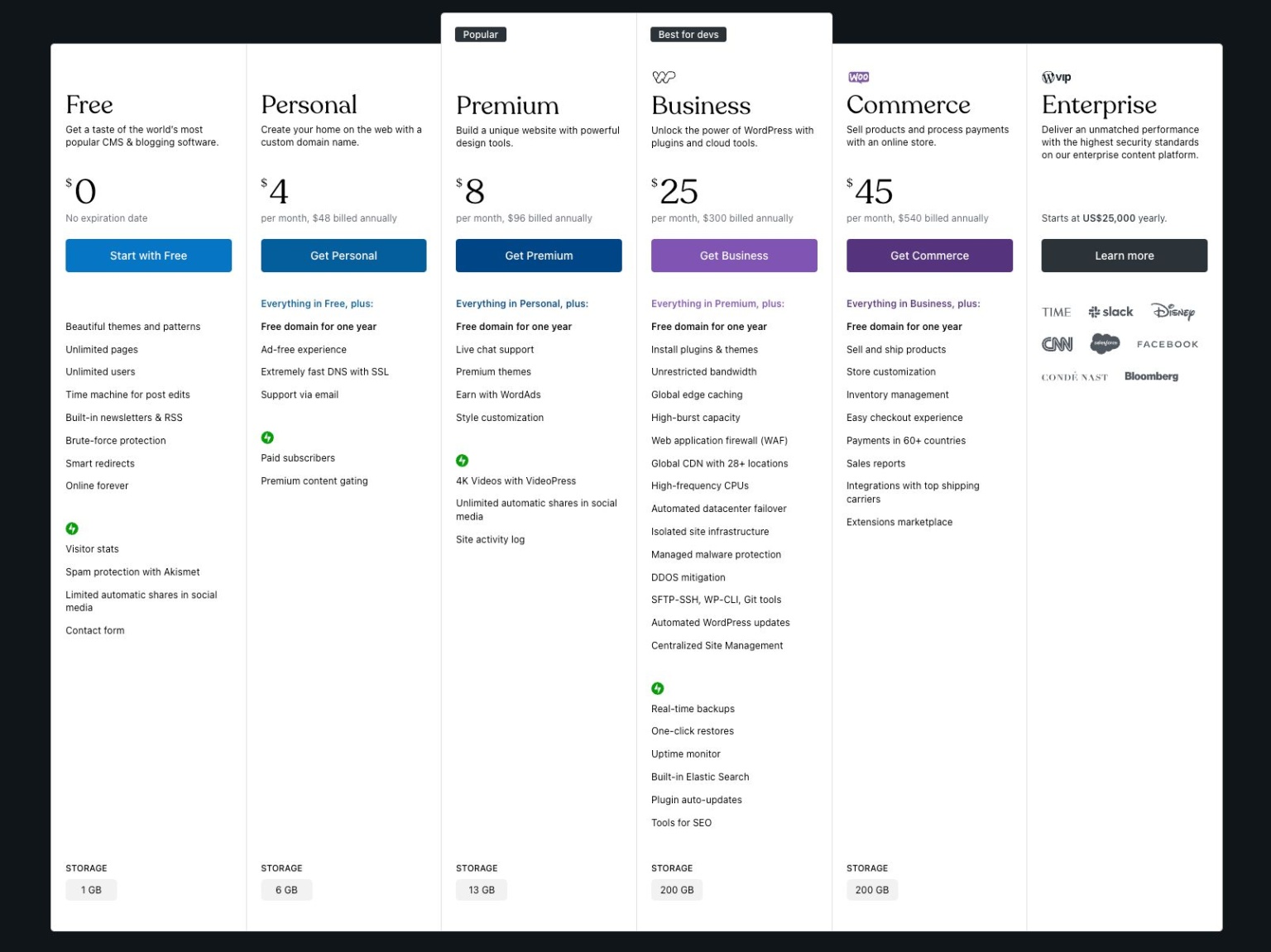Click the Start with Free button
This screenshot has height=952, width=1271.
(149, 256)
